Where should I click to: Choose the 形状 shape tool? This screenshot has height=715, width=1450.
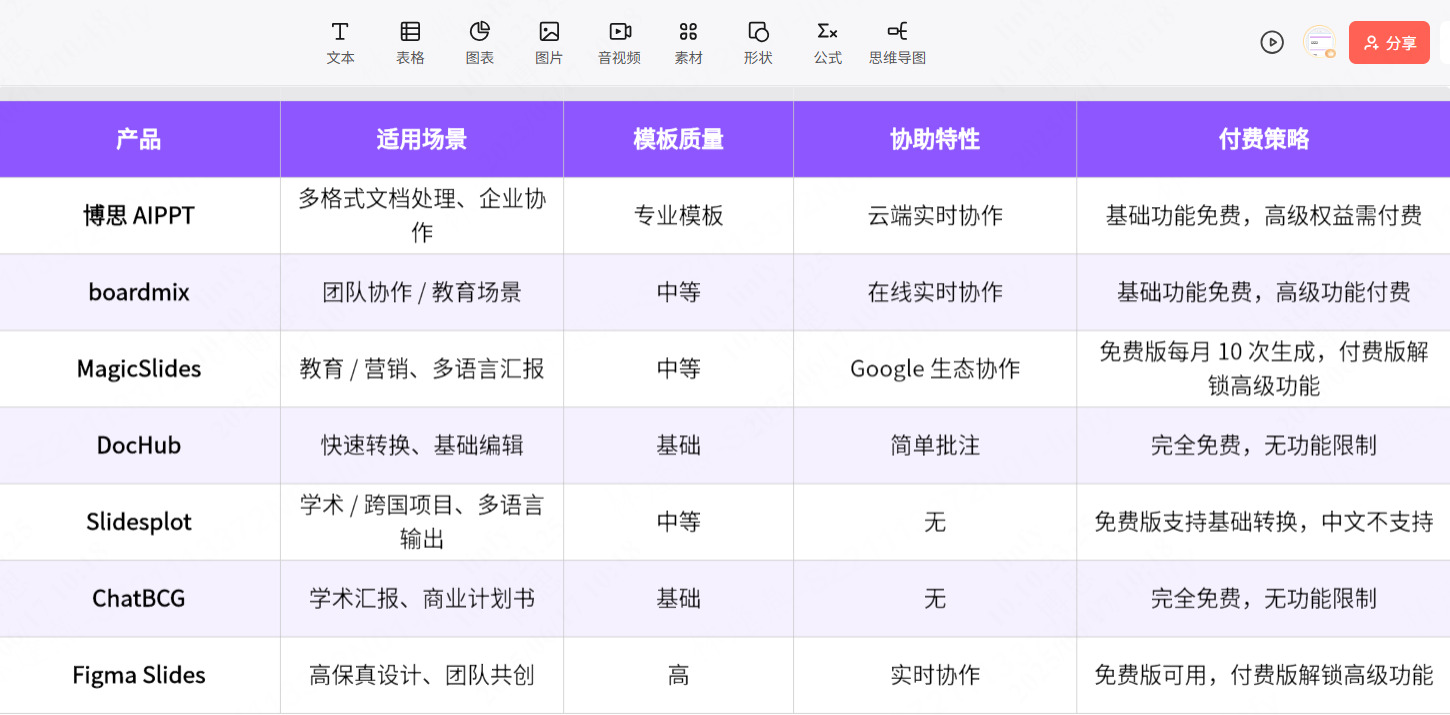pos(758,43)
